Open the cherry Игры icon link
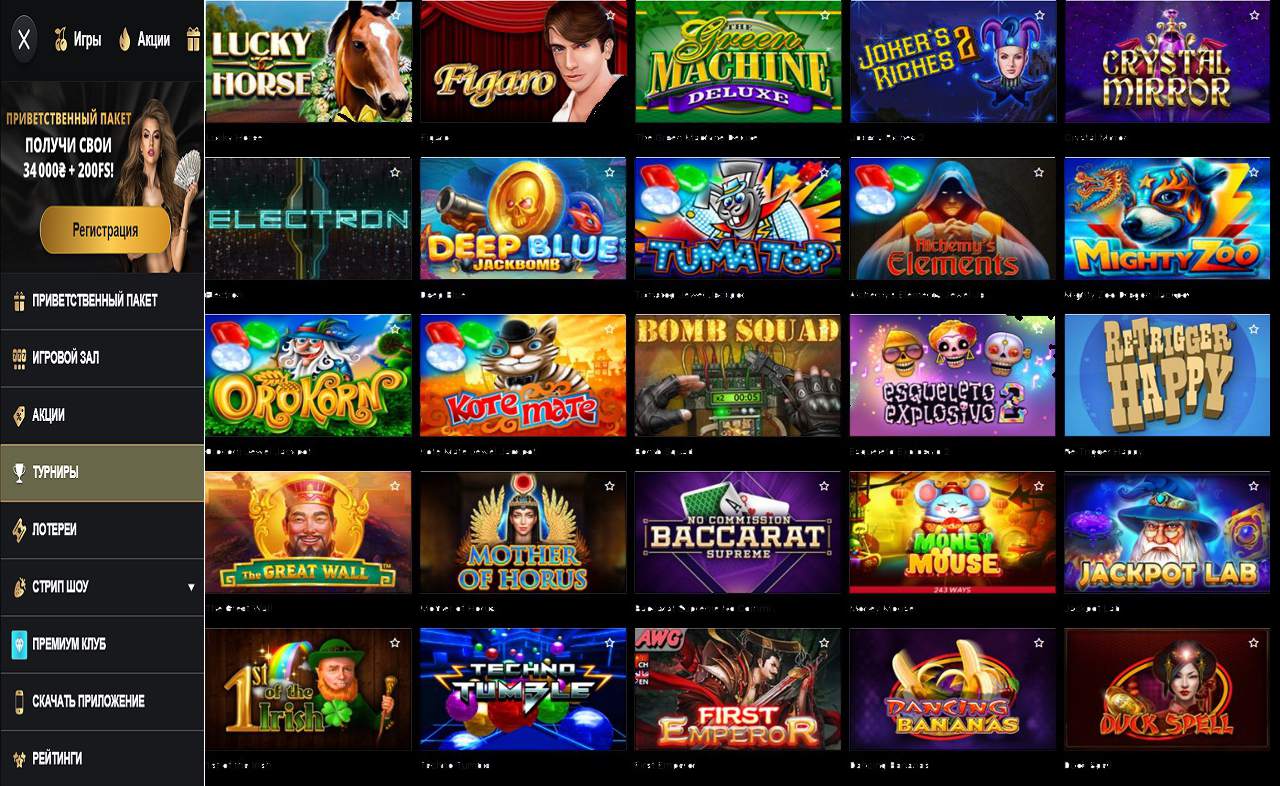Viewport: 1280px width, 786px height. point(60,40)
